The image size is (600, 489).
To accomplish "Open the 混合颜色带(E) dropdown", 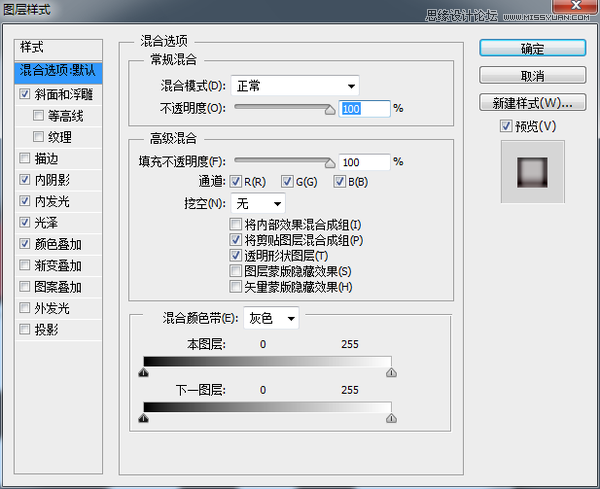I will [271, 318].
